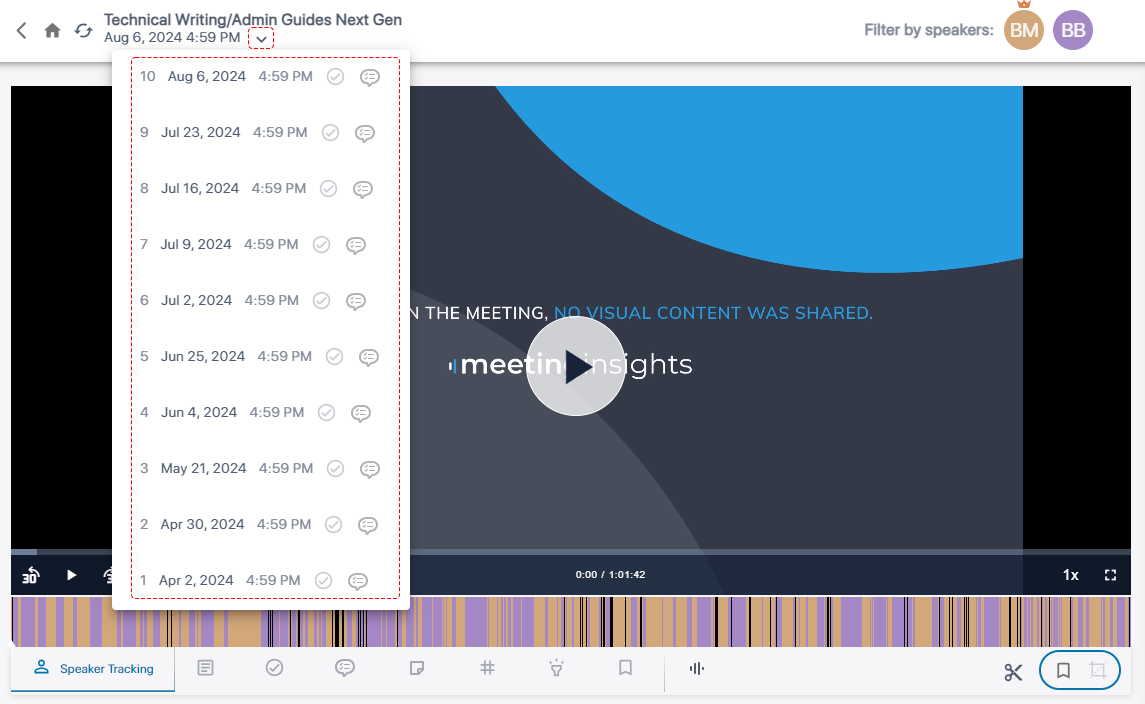Go back using the left arrow
Viewport: 1145px width, 704px height.
pos(22,31)
